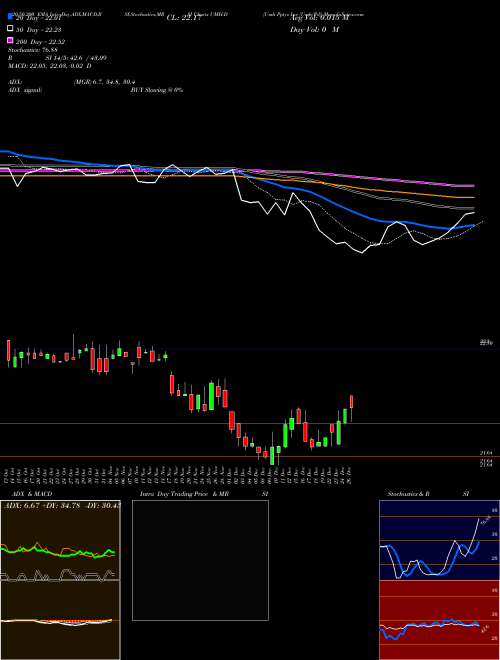Open the red RSI chart panel
The width and height of the screenshot is (500, 660).
pos(439,620)
